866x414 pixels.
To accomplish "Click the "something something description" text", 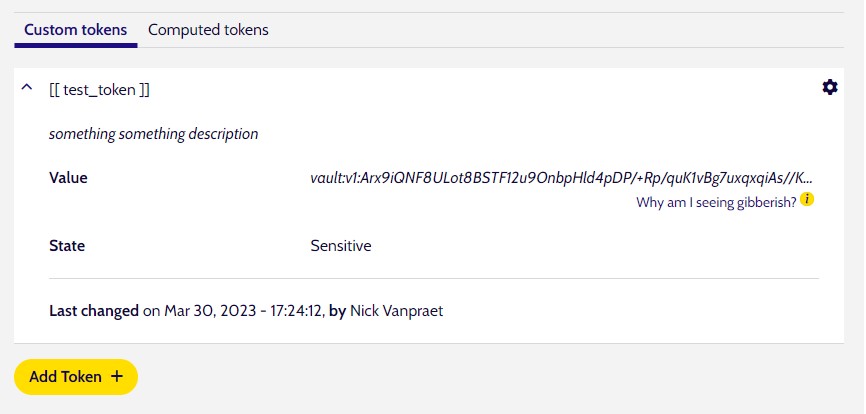I will (x=154, y=134).
